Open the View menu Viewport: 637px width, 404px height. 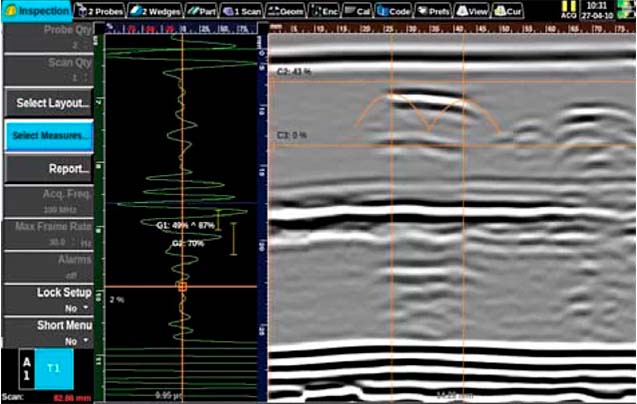[472, 10]
